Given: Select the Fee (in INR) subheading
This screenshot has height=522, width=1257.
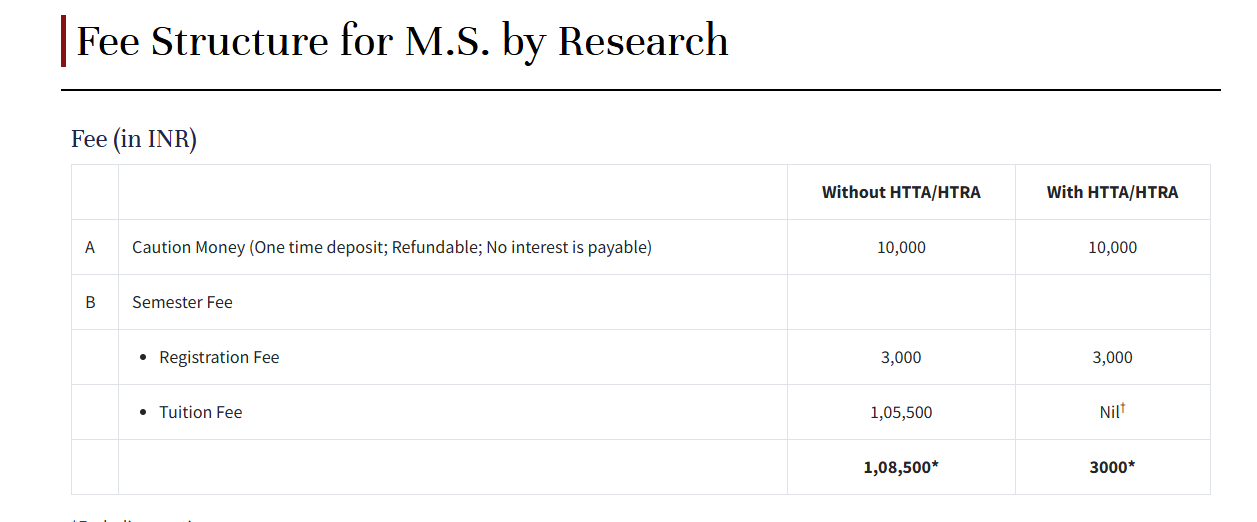Looking at the screenshot, I should pos(134,139).
